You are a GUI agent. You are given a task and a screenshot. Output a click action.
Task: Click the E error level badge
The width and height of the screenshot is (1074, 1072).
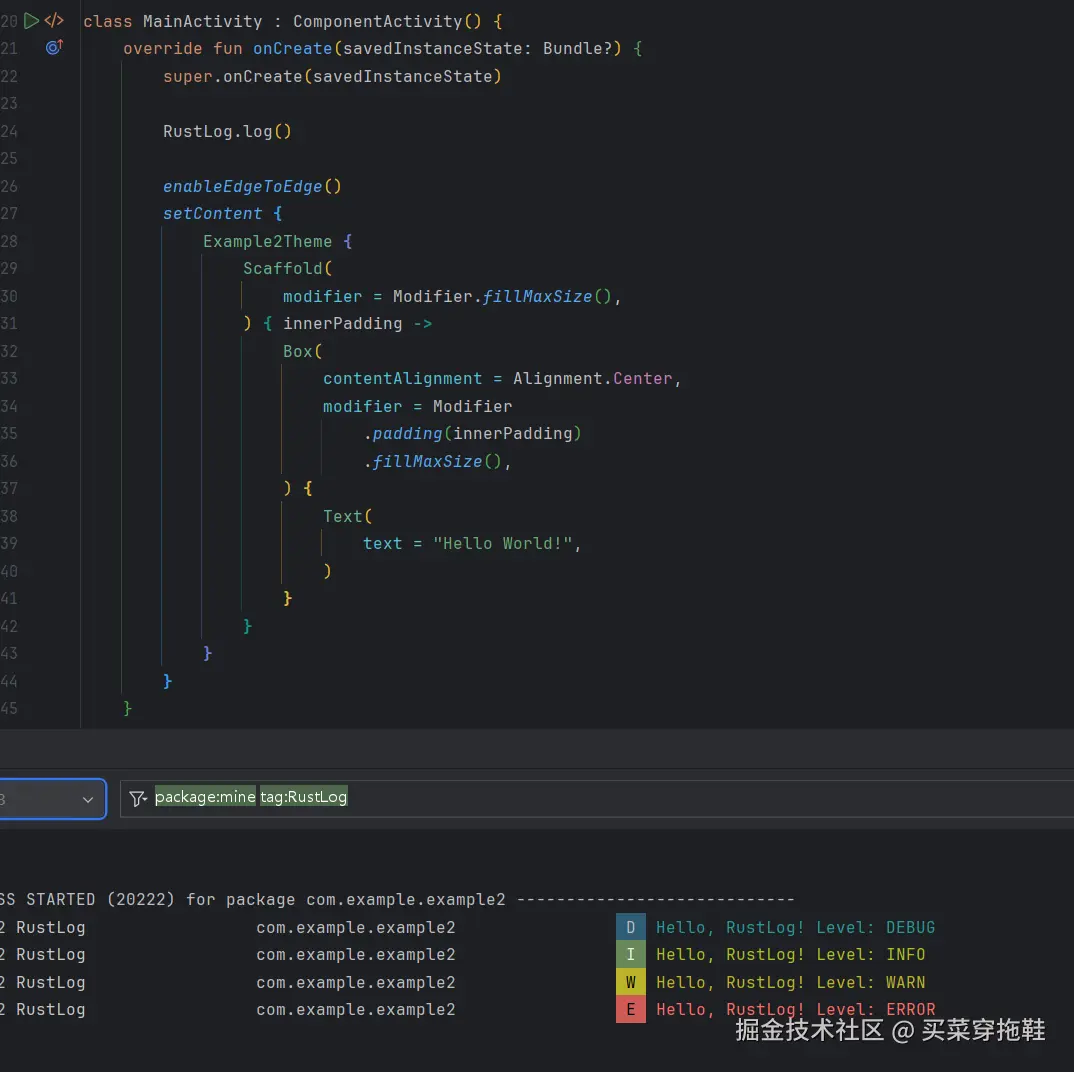click(630, 1009)
